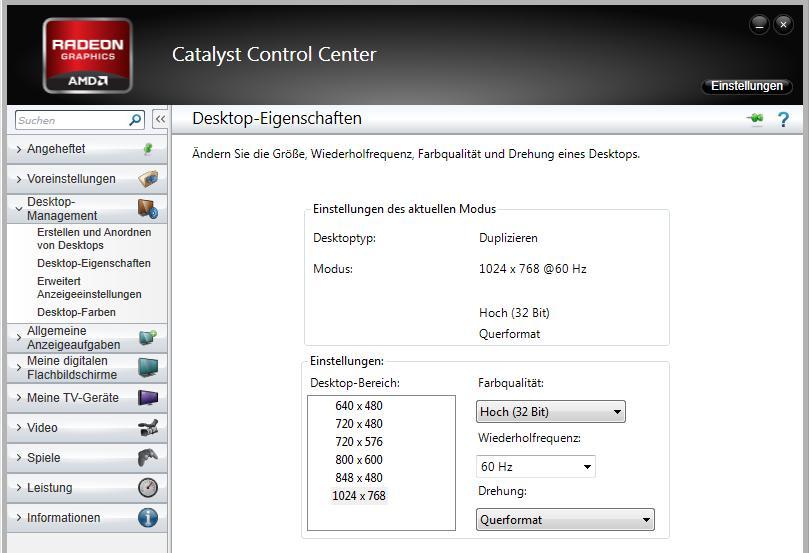Choose 640 x 480 desktop area
This screenshot has width=809, height=553.
359,406
